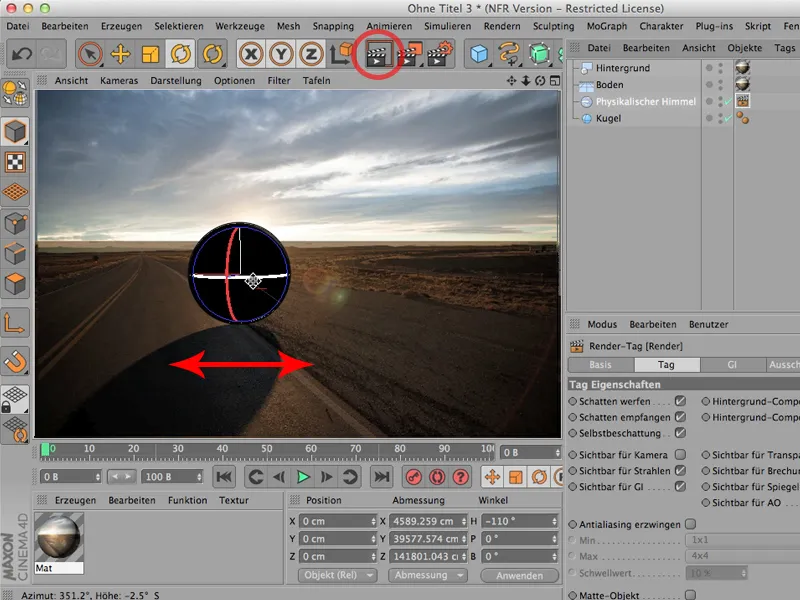
Task: Open spline tools icon
Action: coord(509,54)
